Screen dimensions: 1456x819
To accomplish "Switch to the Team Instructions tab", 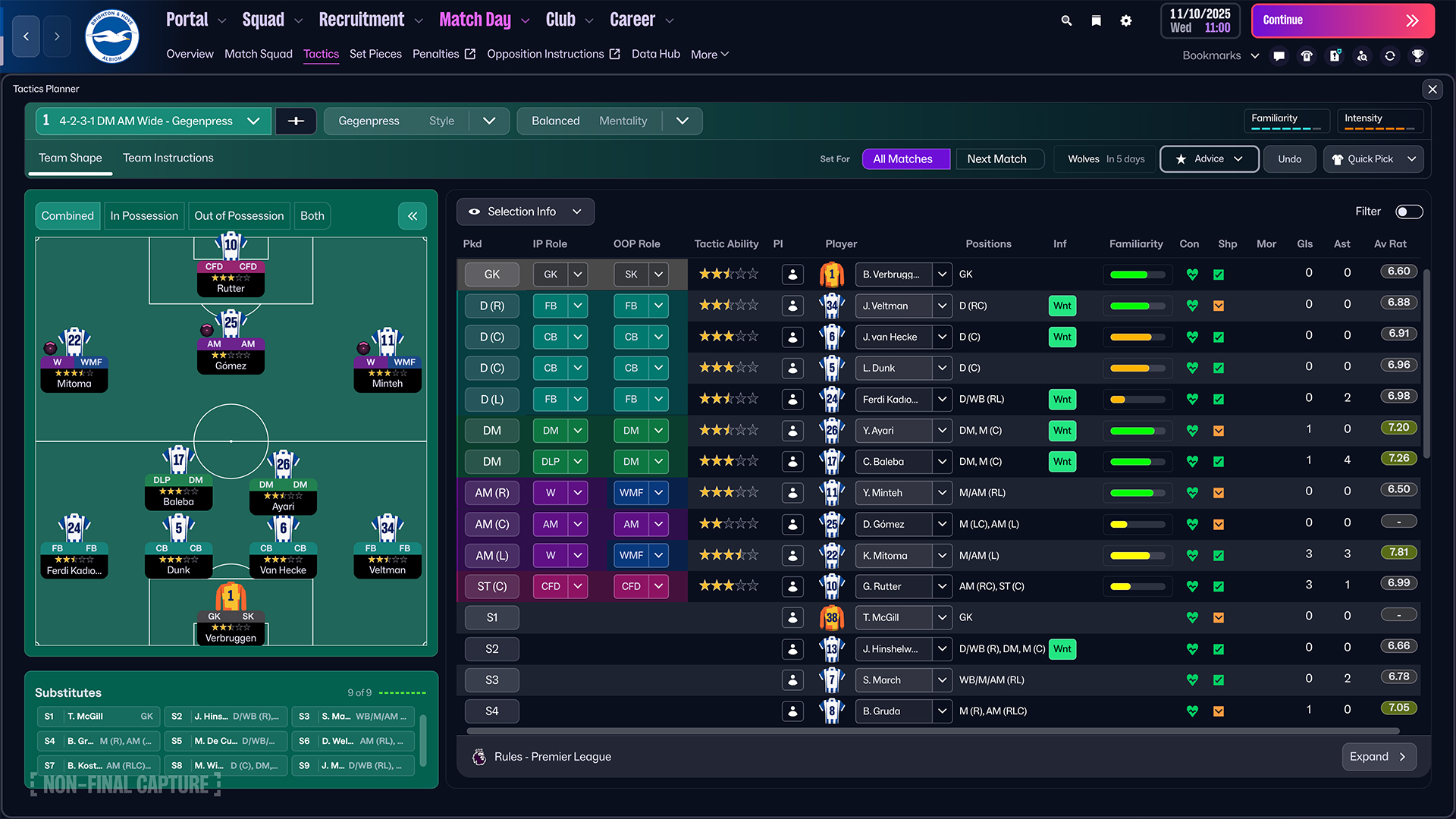I will (x=168, y=158).
